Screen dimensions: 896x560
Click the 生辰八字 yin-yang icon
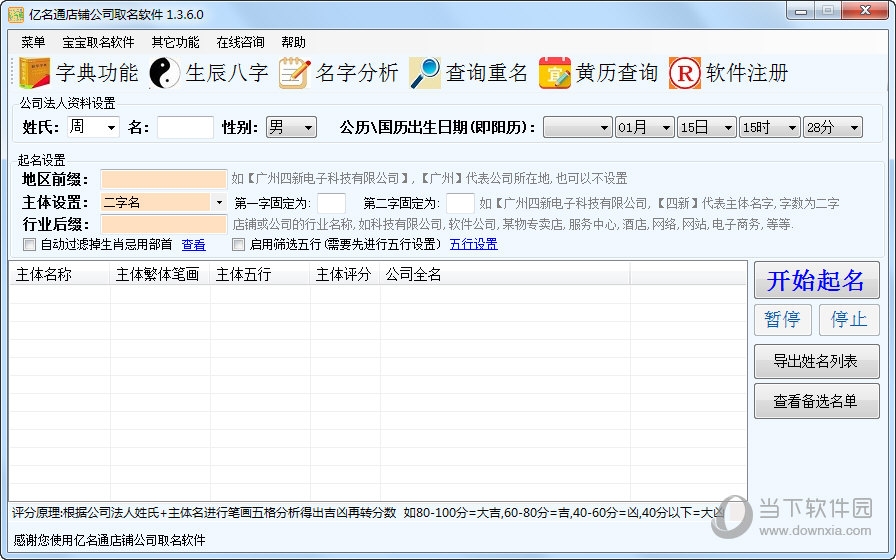165,73
